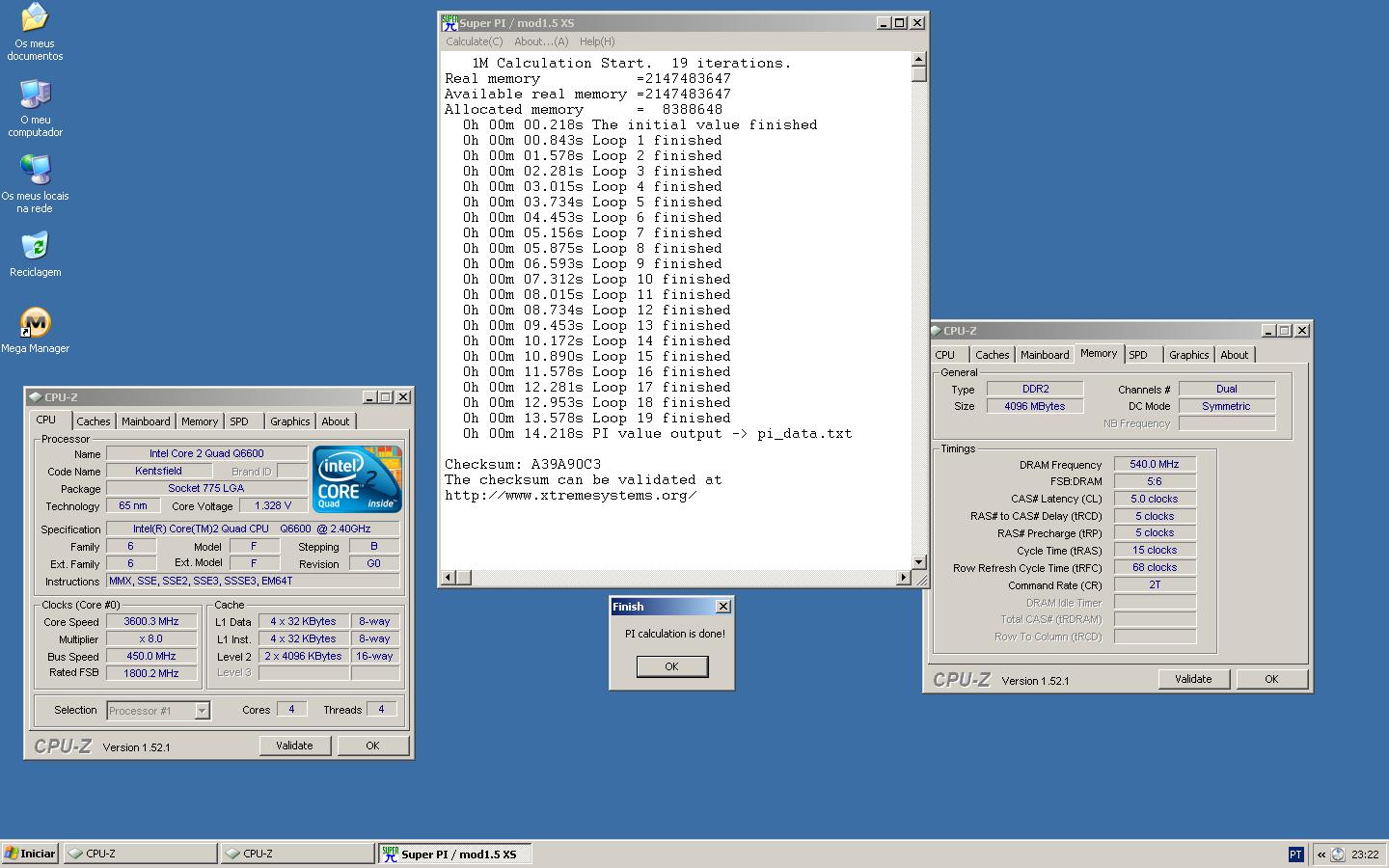Click the taskbar clock showing 23:22
The image size is (1389, 868).
click(x=1365, y=854)
